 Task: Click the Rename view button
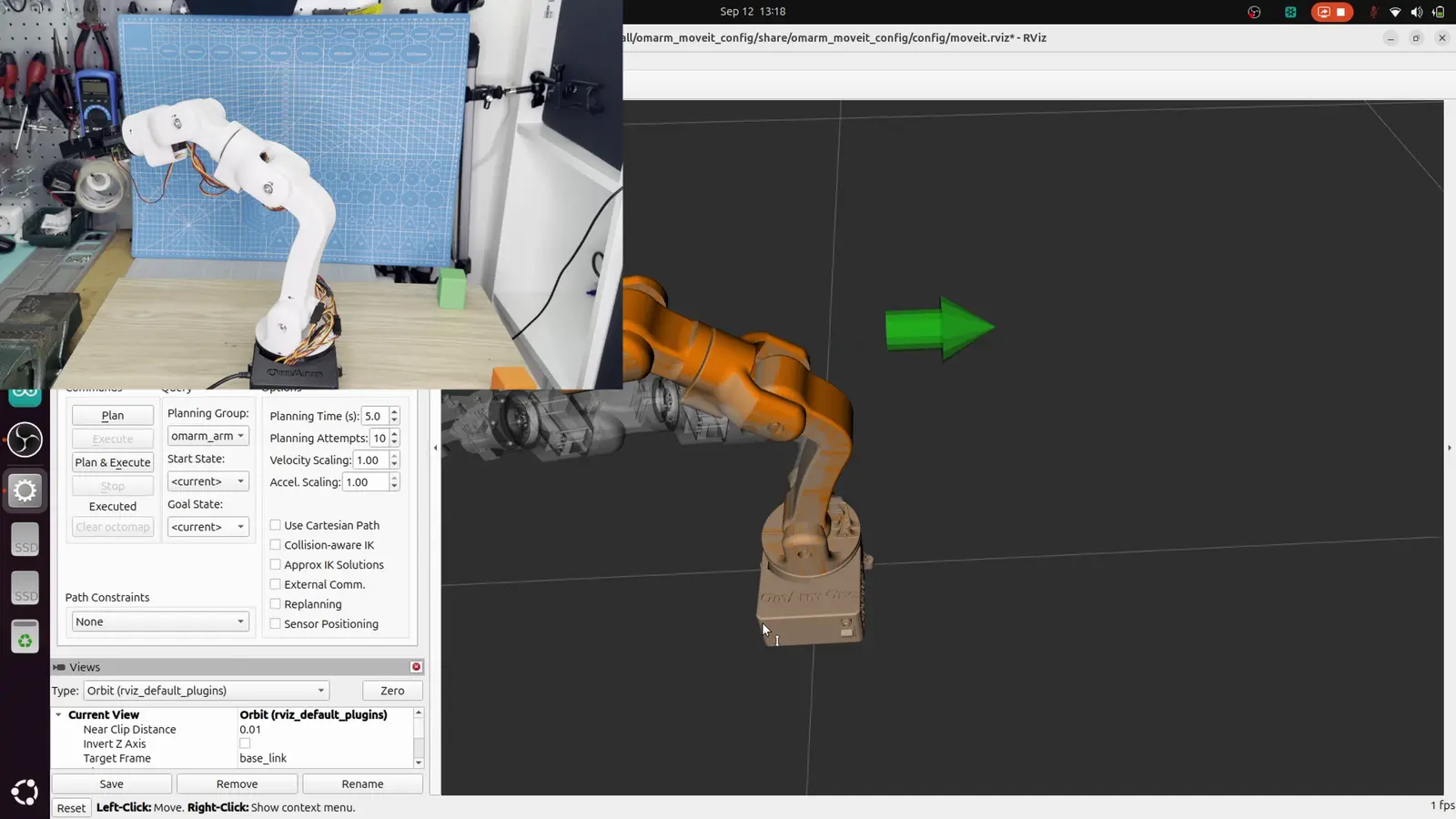[362, 784]
